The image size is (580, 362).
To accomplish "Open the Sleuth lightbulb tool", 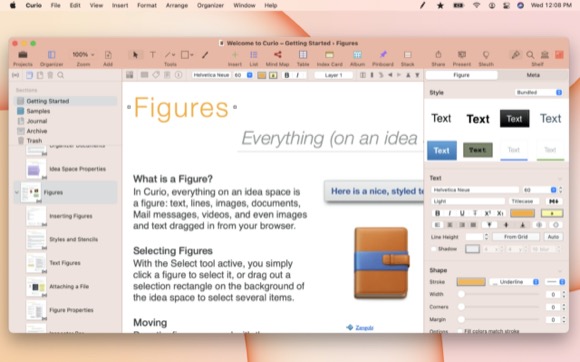I will pyautogui.click(x=486, y=55).
